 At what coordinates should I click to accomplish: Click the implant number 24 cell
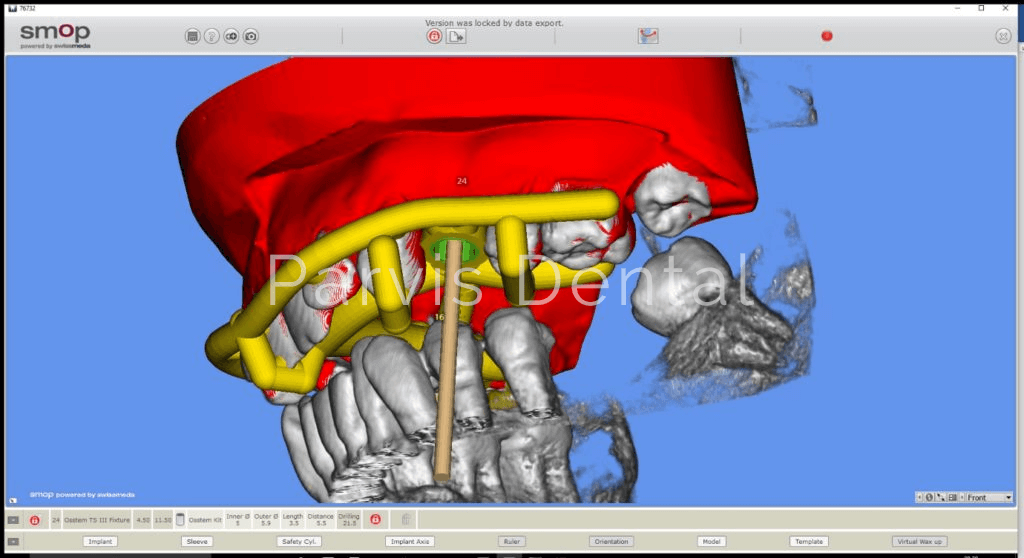point(56,520)
